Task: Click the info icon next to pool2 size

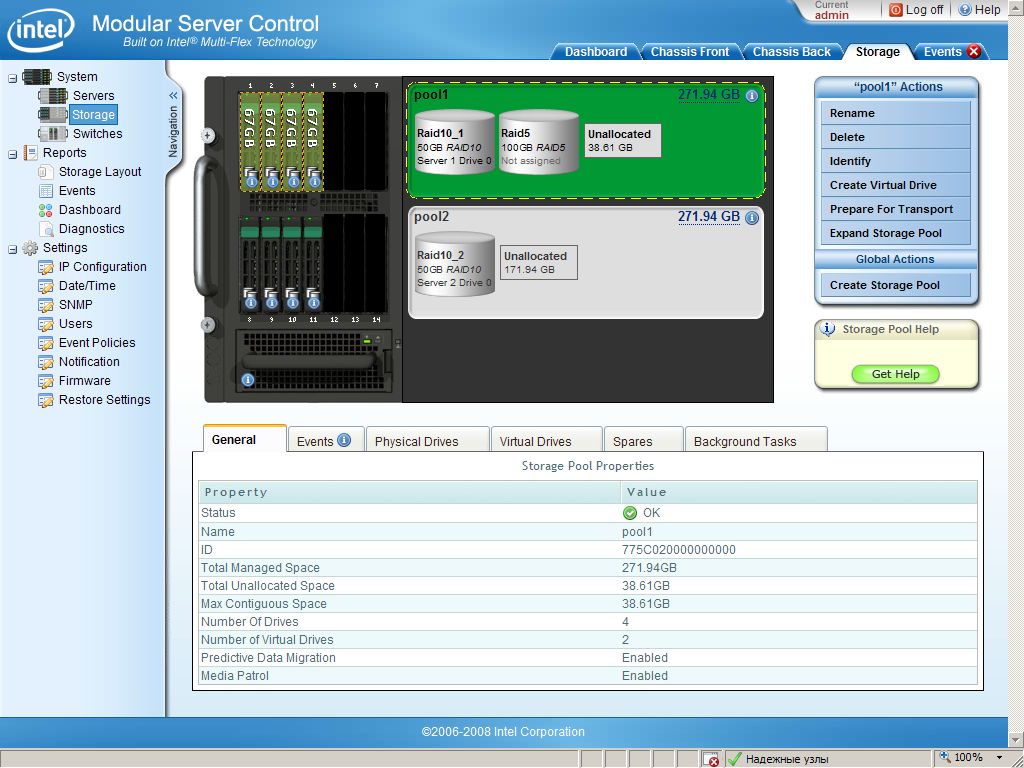Action: pos(752,217)
